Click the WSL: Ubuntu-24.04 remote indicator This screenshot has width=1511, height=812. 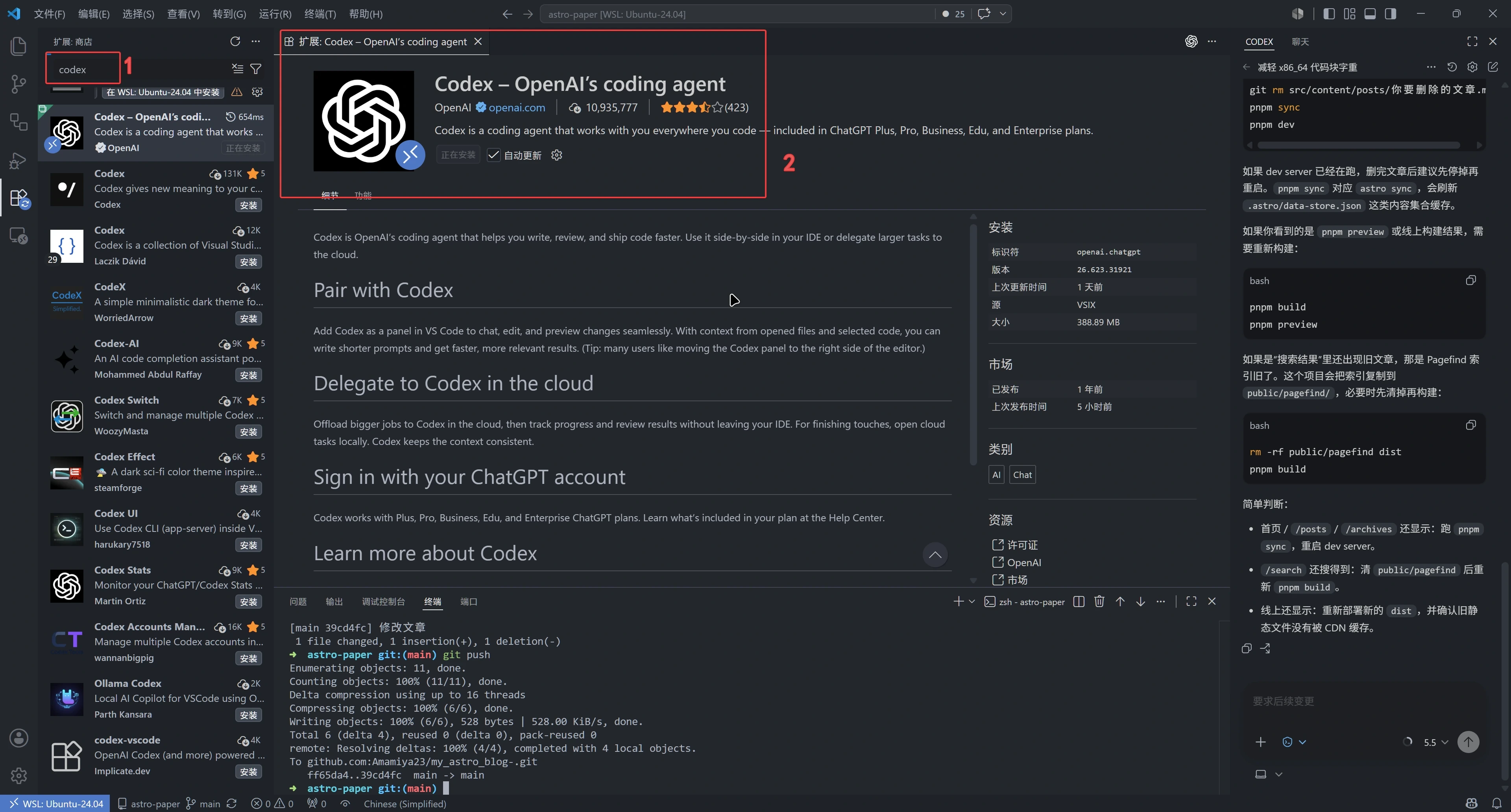pyautogui.click(x=56, y=803)
